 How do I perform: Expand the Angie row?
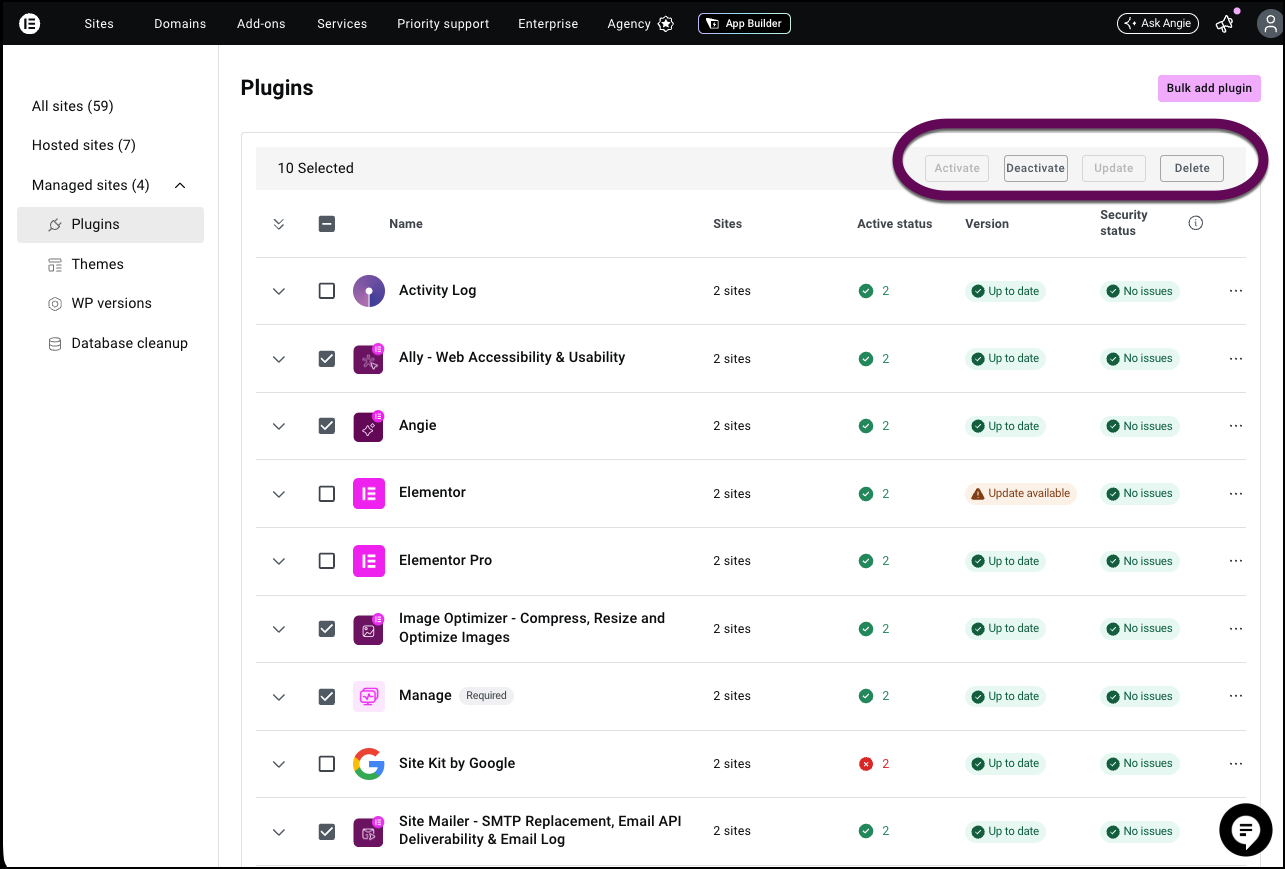click(279, 426)
